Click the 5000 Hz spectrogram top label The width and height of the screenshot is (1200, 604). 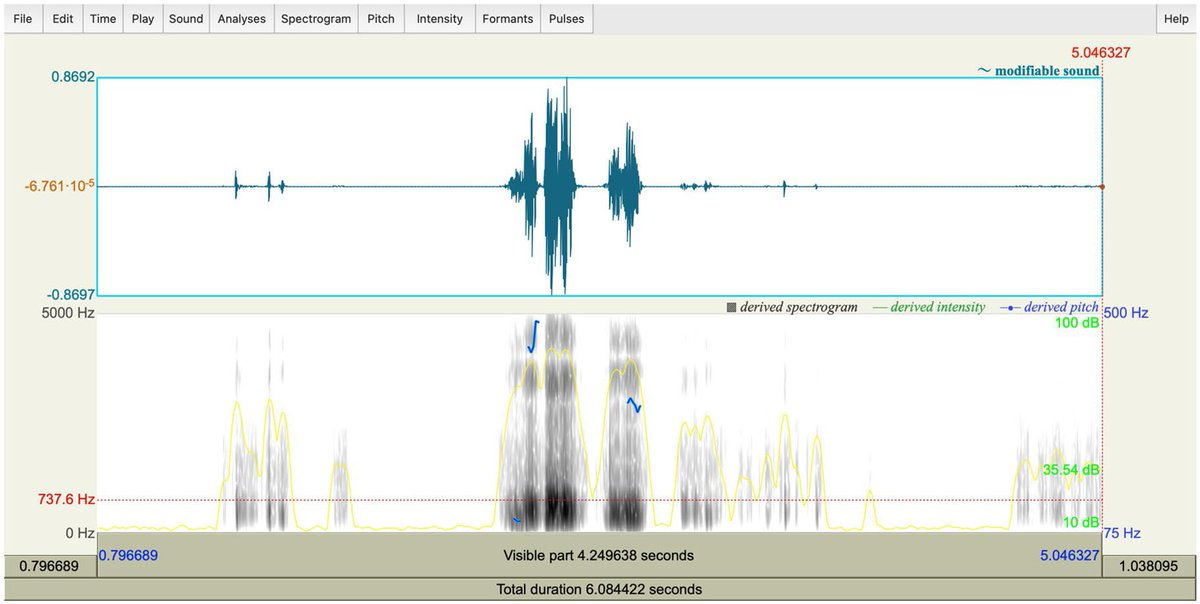tap(66, 313)
